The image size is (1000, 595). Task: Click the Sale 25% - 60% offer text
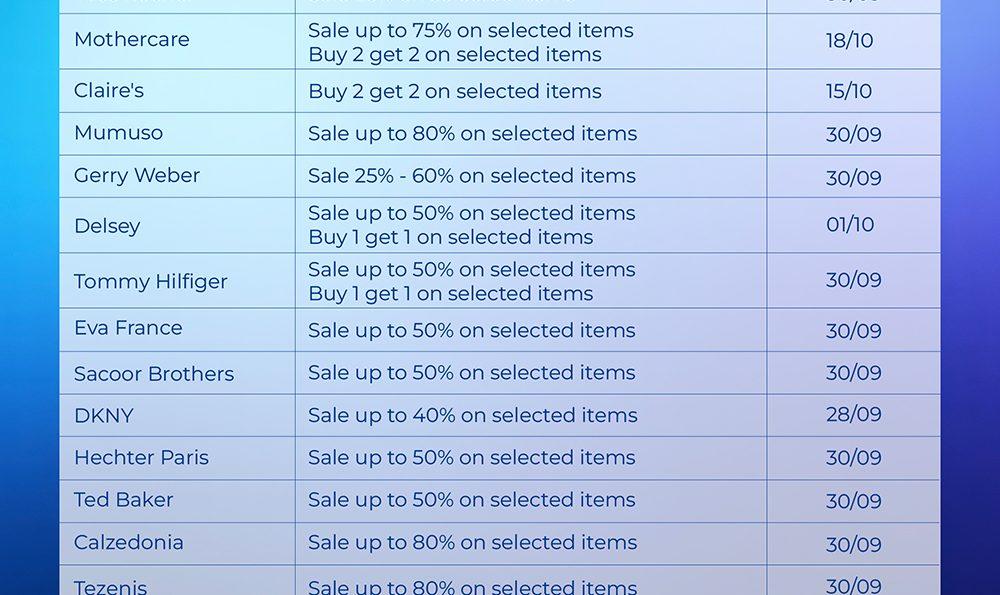[x=472, y=176]
